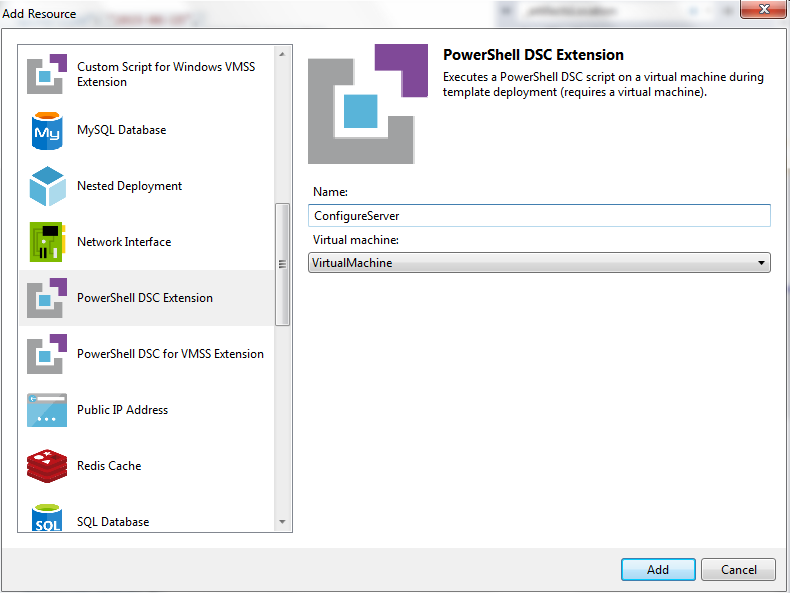The image size is (790, 593).
Task: Click the PowerShell DSC Extension list icon
Action: pyautogui.click(x=47, y=298)
